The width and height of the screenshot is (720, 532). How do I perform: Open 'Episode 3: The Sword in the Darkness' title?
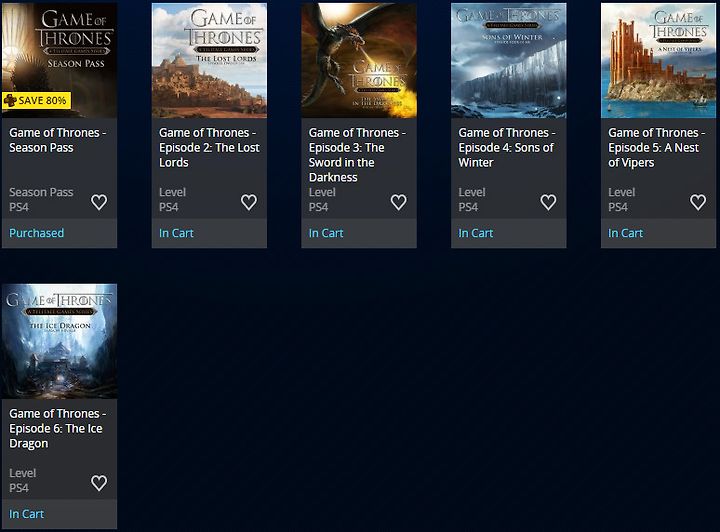coord(357,155)
